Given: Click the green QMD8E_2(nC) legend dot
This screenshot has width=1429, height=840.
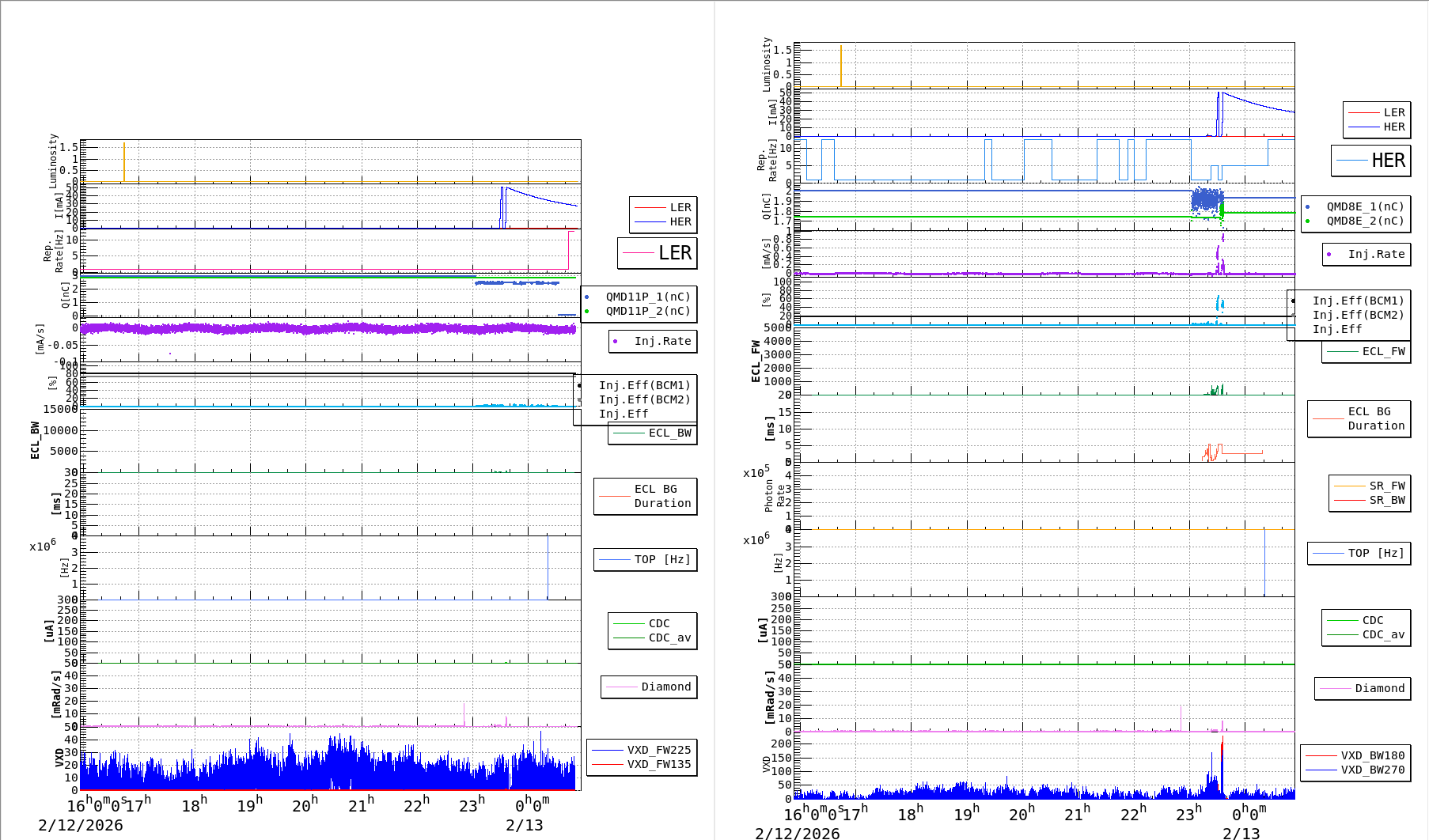Looking at the screenshot, I should tap(1307, 221).
